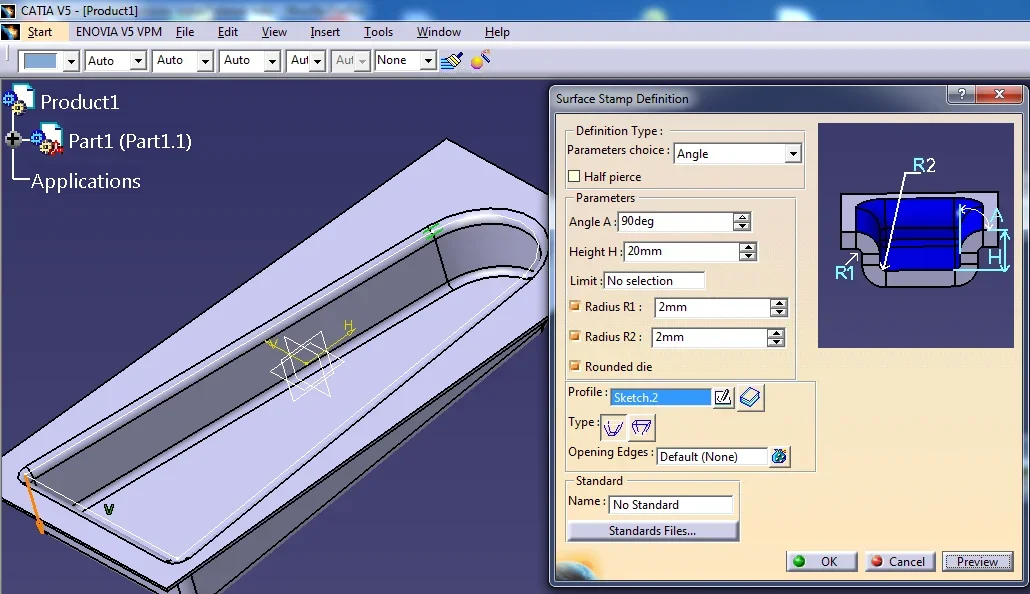
Task: Open the third Auto dropdown in toolbar
Action: tap(272, 61)
